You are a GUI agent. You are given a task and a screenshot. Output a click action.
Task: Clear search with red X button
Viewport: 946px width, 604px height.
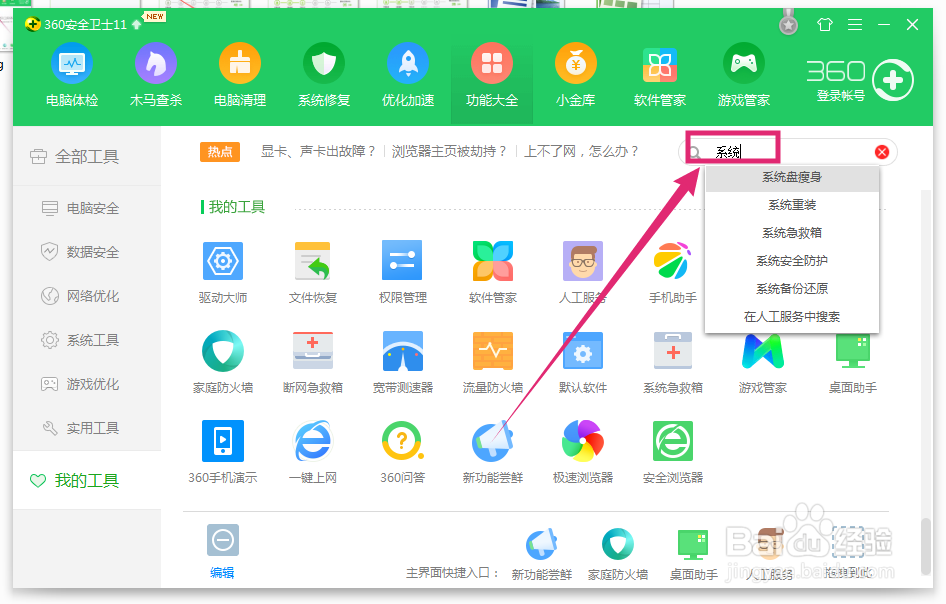coord(881,152)
